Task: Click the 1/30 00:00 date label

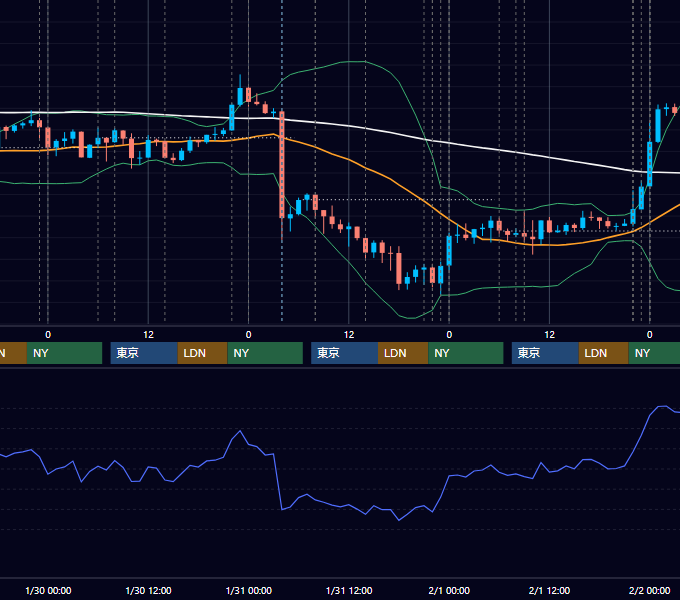Action: pyautogui.click(x=48, y=590)
